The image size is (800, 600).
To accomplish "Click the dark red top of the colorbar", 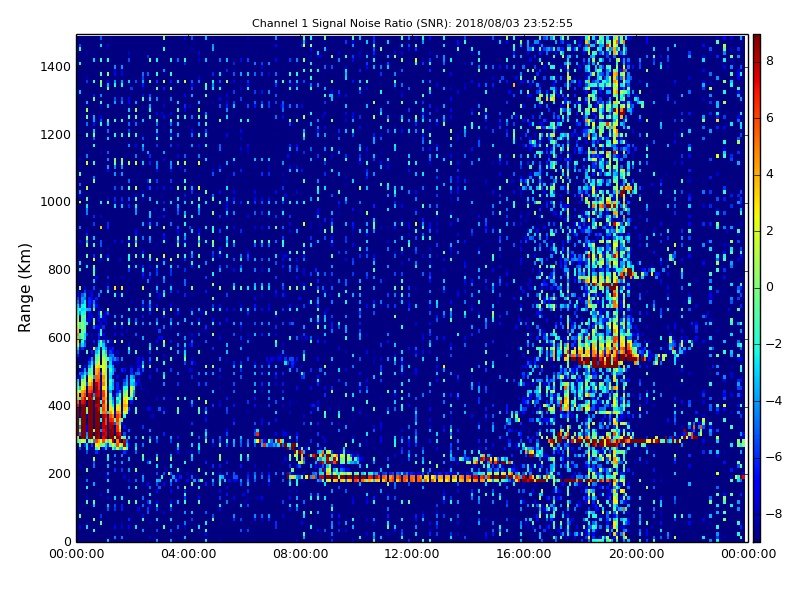I will pos(757,41).
